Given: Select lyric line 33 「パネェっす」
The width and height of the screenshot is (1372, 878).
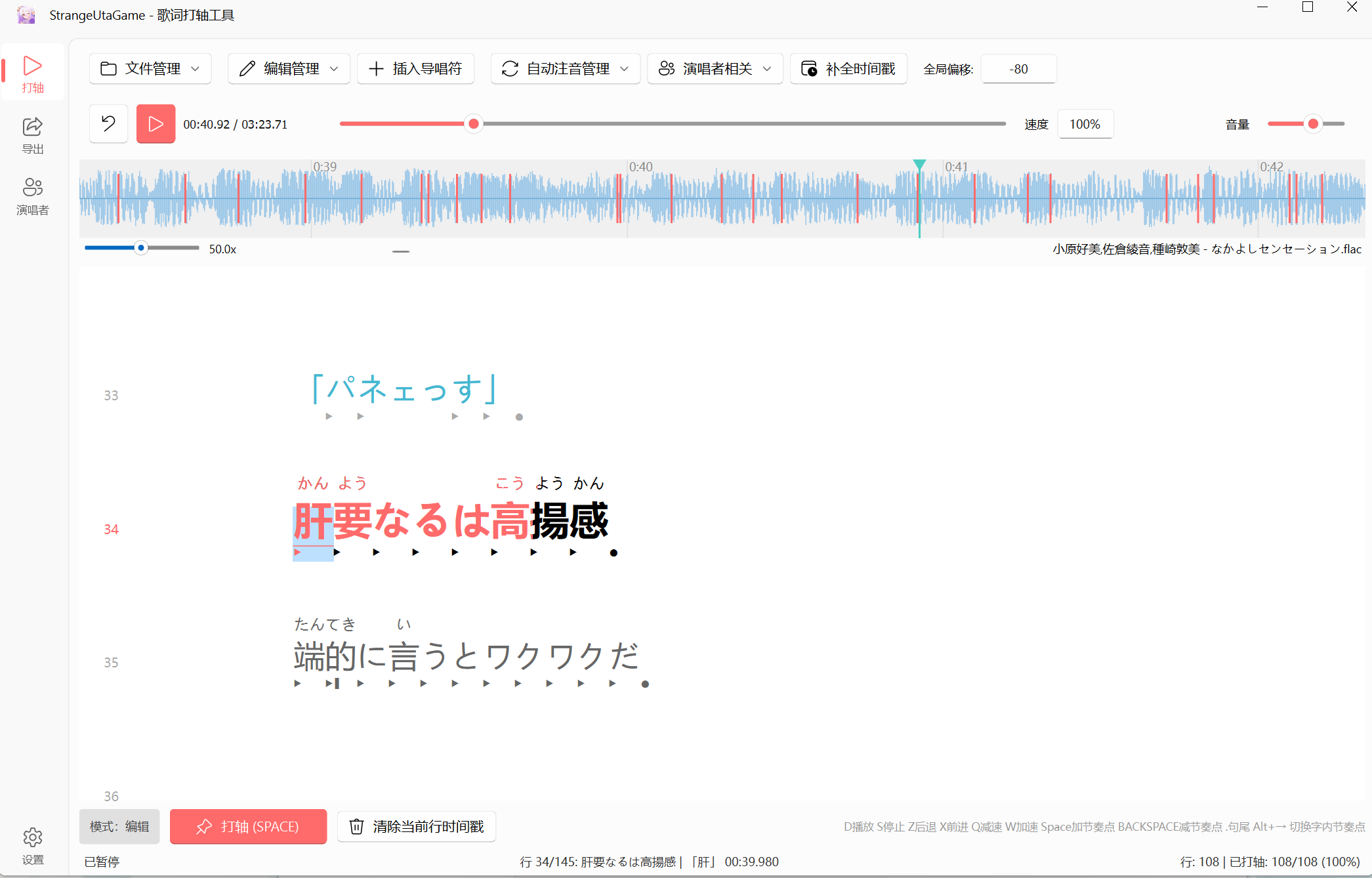Looking at the screenshot, I should (405, 390).
